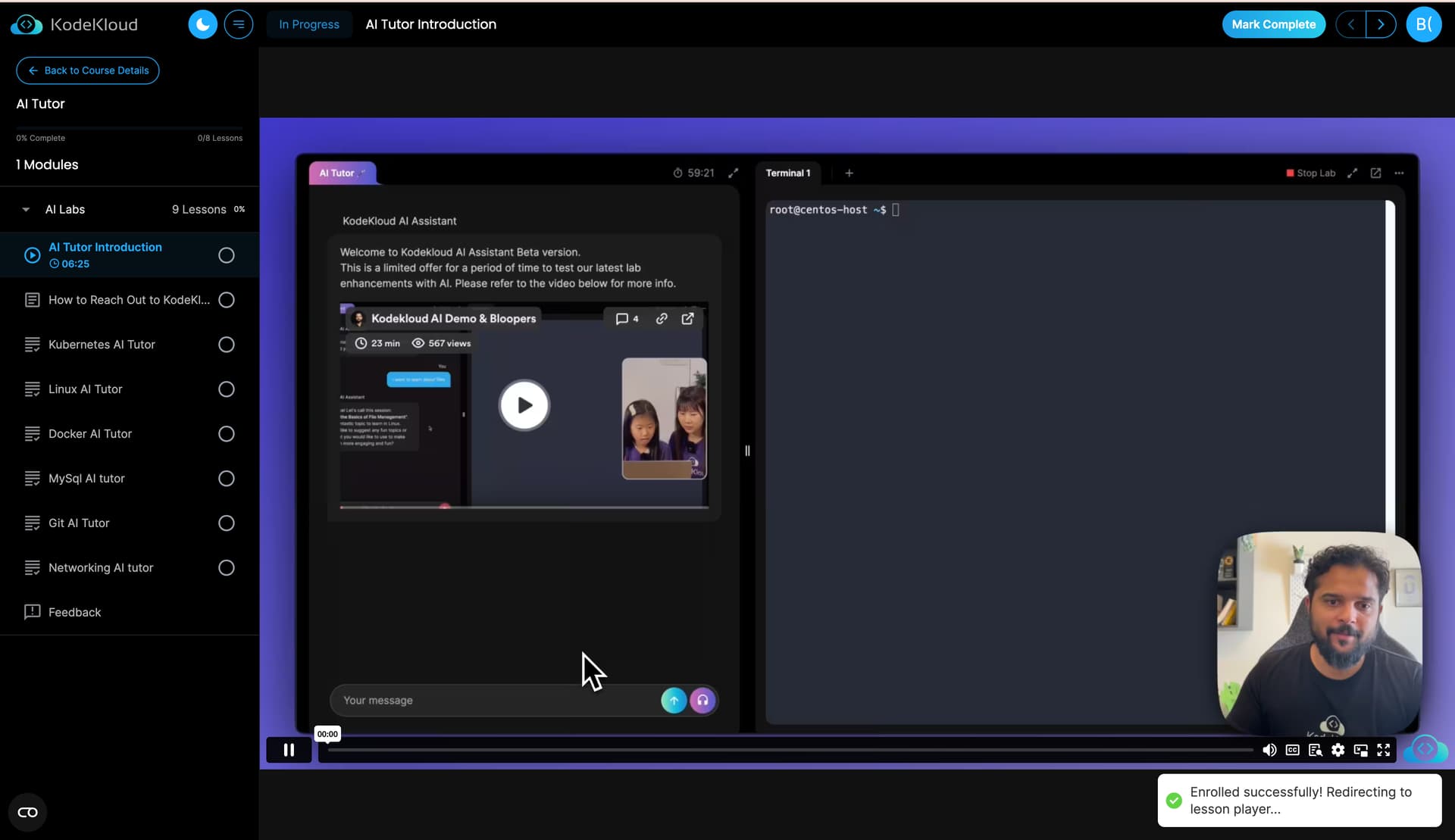
Task: Open the video transcript search icon
Action: click(x=1315, y=750)
